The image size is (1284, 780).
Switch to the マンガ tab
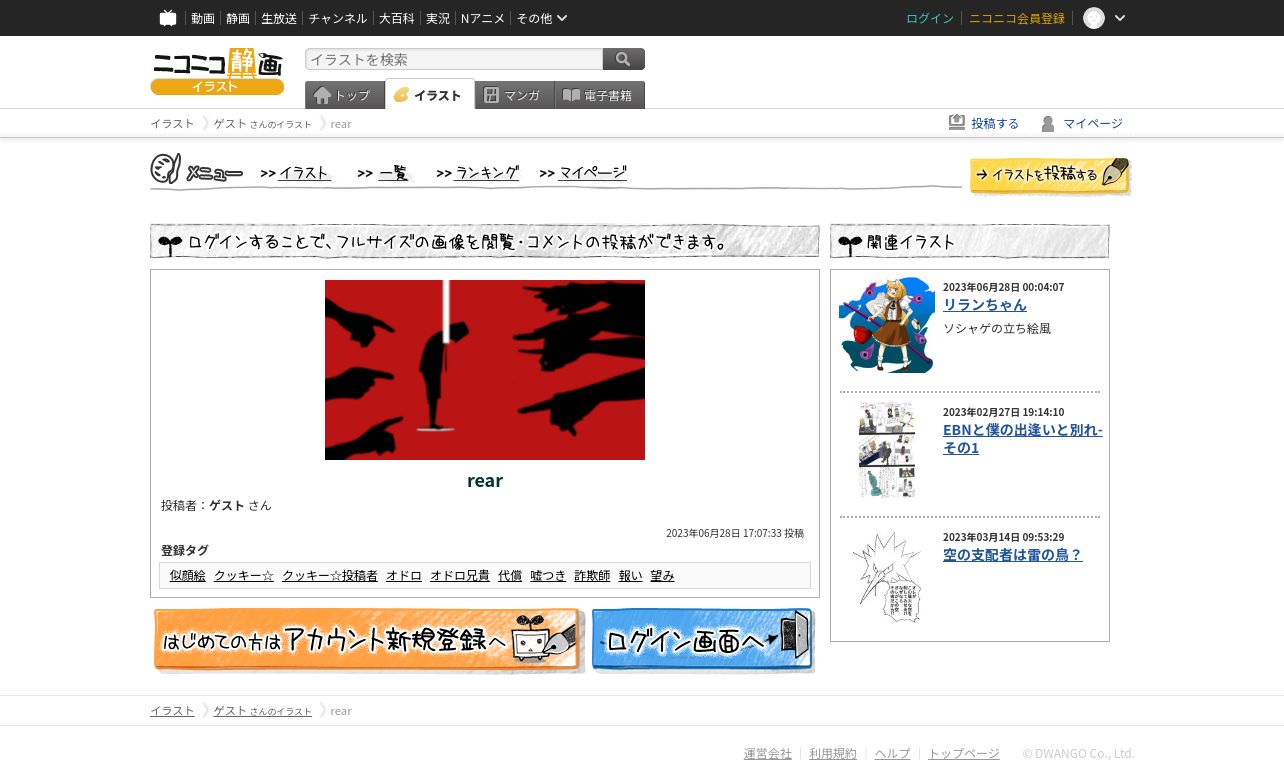[x=515, y=95]
